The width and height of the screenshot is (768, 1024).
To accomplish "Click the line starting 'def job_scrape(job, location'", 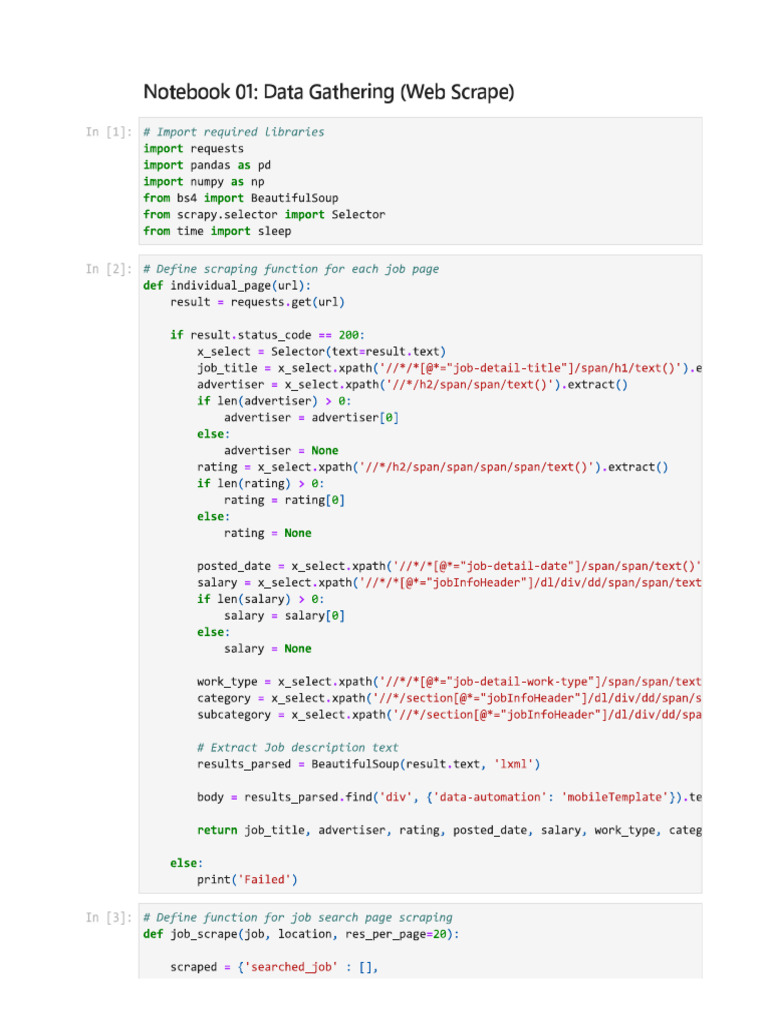I will (302, 934).
